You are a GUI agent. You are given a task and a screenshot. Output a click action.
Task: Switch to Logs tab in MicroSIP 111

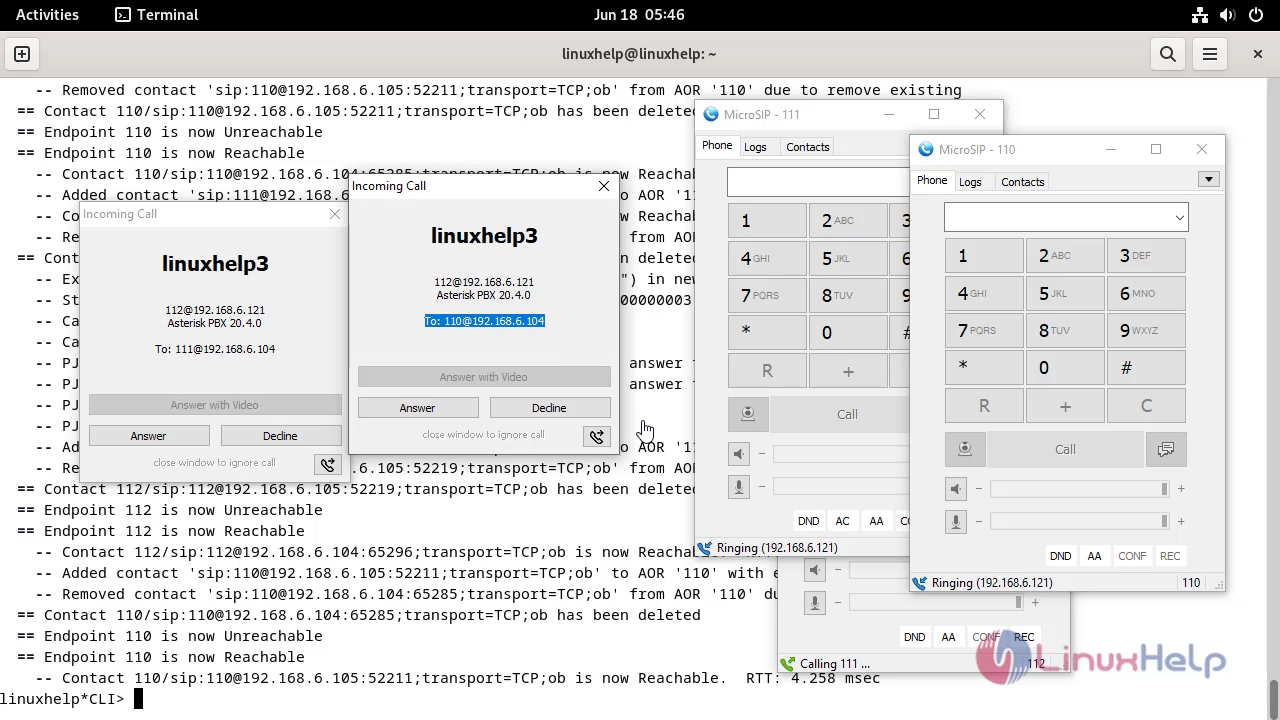point(755,147)
